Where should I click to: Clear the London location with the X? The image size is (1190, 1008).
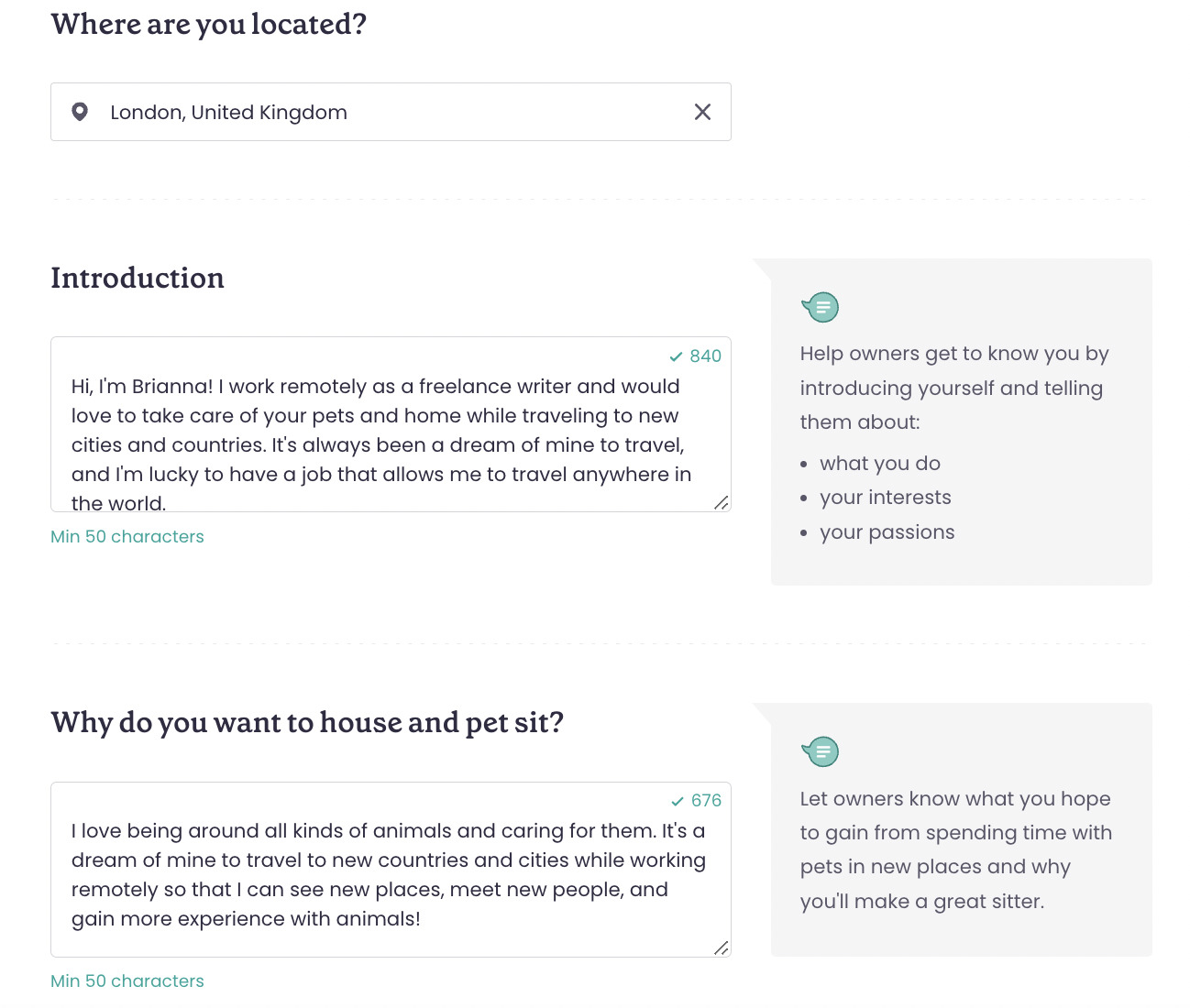coord(702,112)
